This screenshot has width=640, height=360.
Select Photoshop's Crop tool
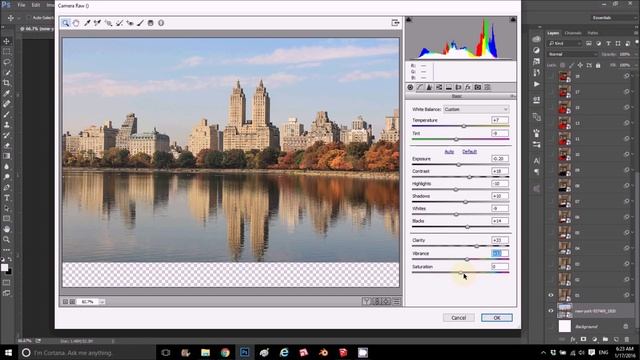click(7, 83)
